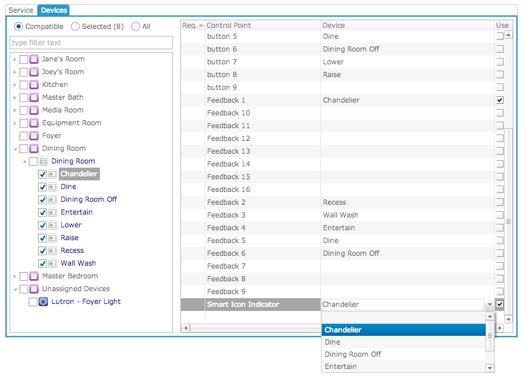The image size is (527, 388).
Task: Click the Master Bedroom room icon
Action: 34,276
